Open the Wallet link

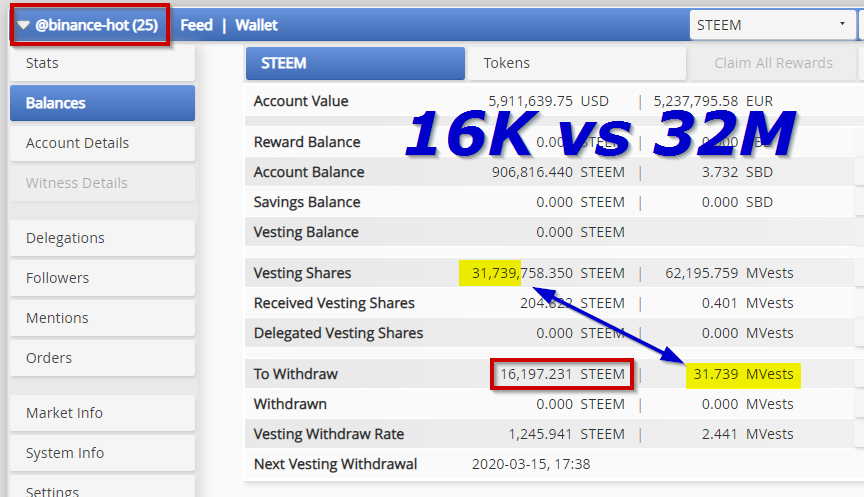tap(256, 25)
